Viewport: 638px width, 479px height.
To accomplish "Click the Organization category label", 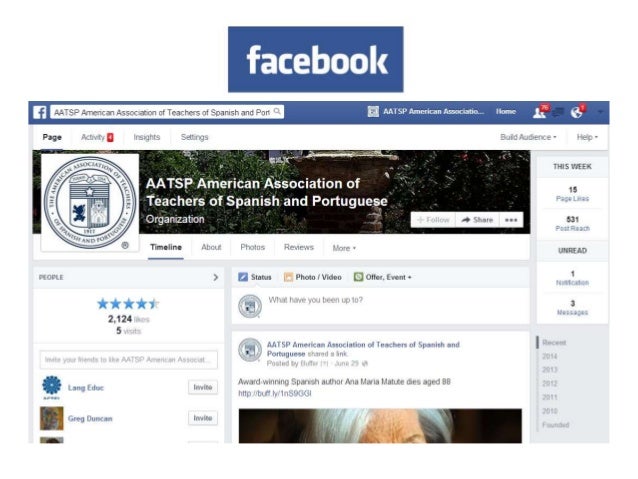I will (x=175, y=219).
